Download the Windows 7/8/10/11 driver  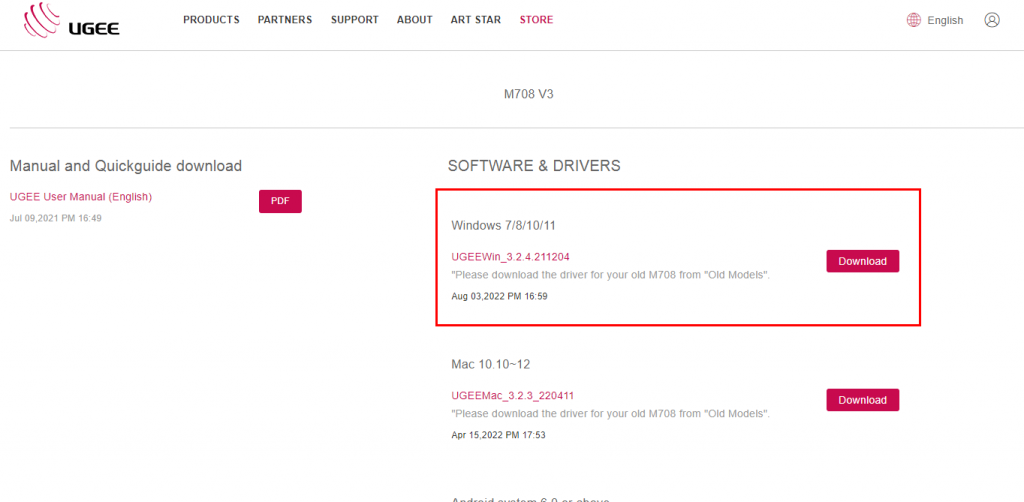[x=863, y=261]
